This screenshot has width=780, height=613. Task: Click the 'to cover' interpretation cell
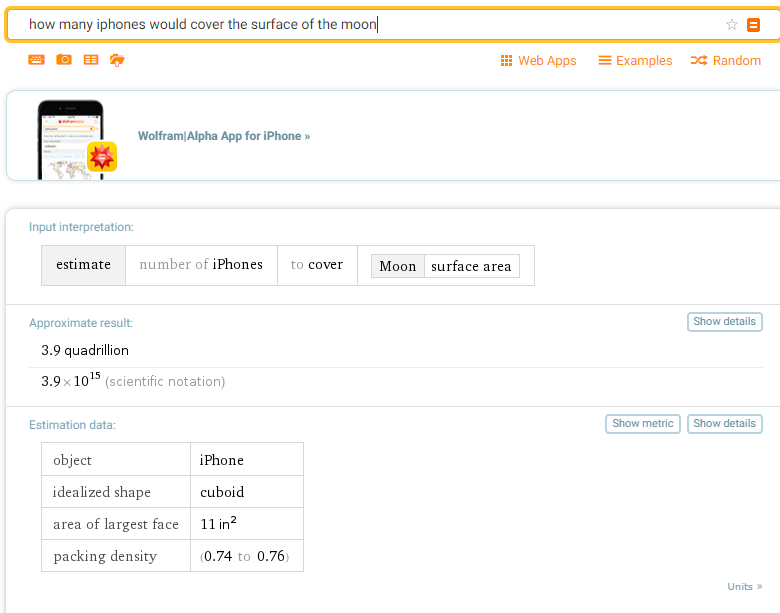(317, 265)
